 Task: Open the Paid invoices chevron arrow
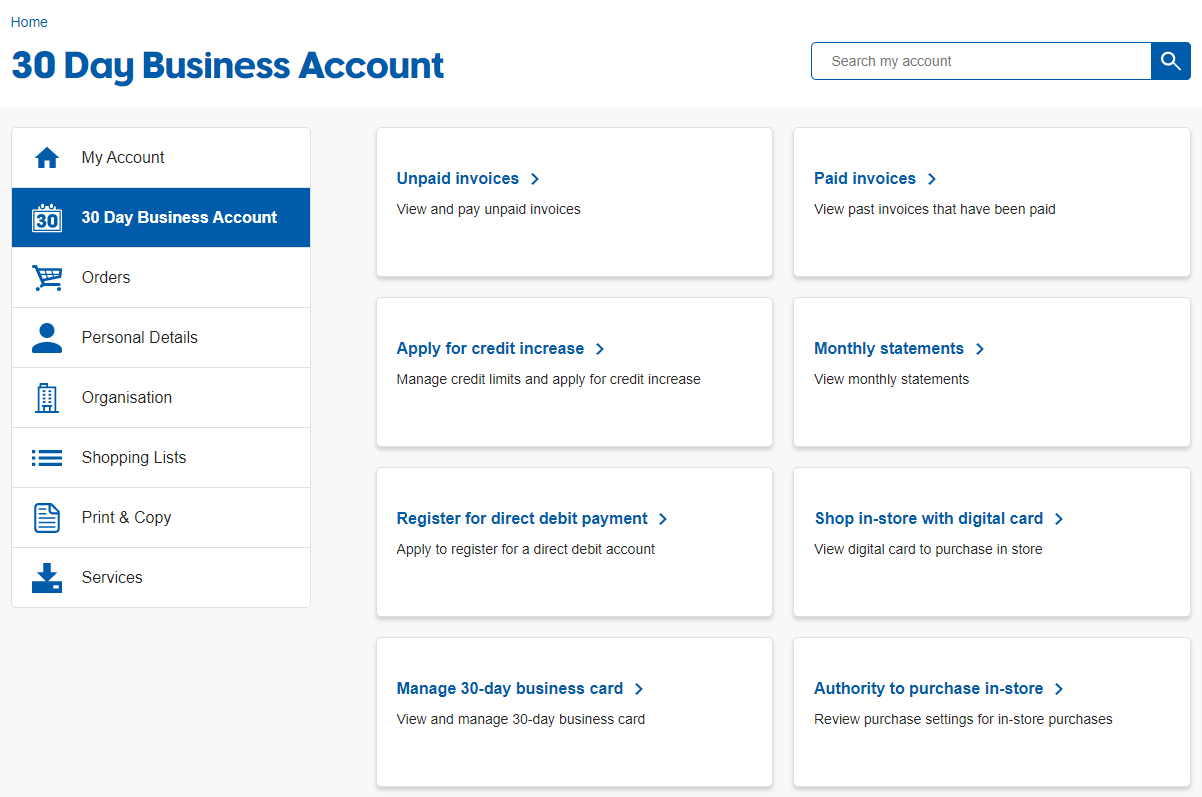(931, 179)
